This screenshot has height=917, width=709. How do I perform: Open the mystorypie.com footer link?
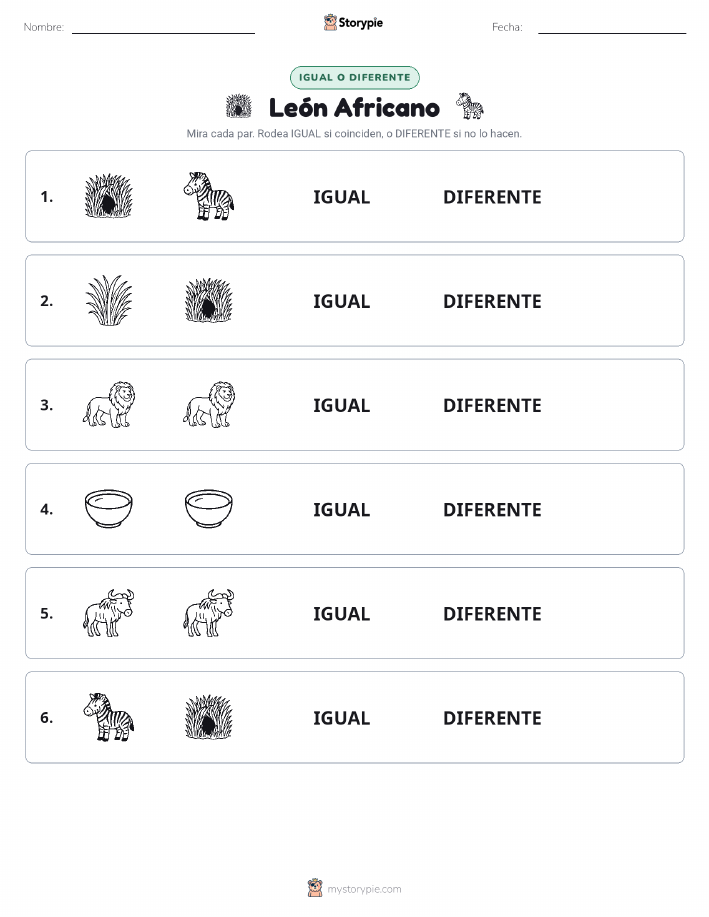[x=364, y=889]
